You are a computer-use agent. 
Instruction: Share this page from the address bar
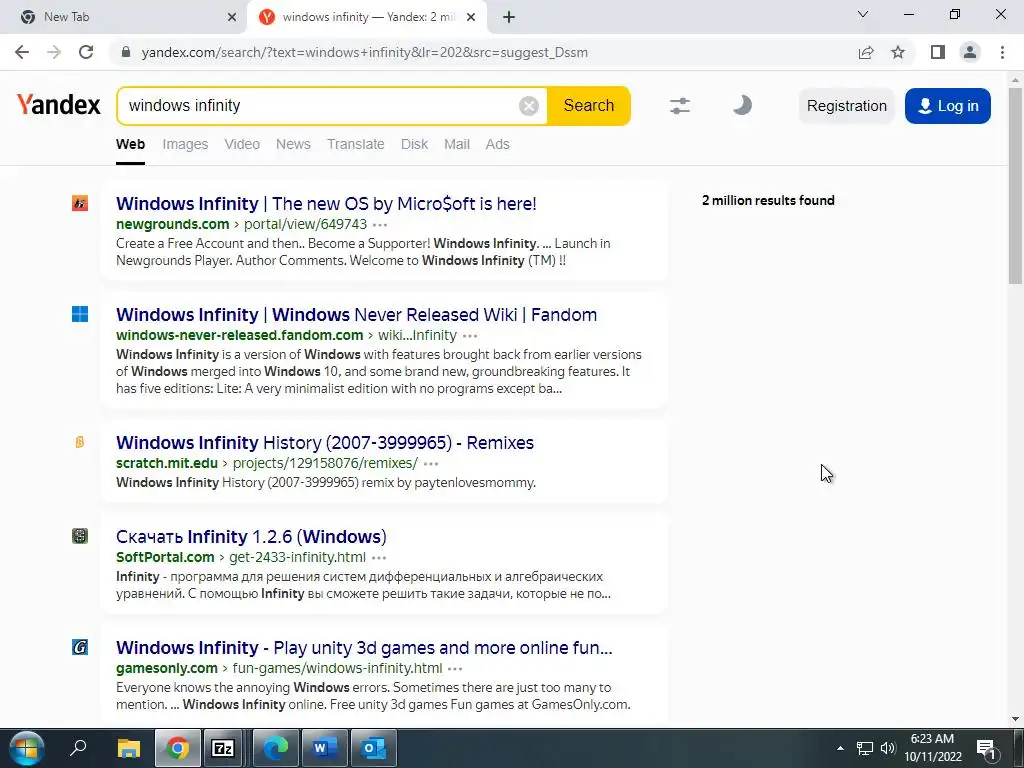click(x=866, y=52)
